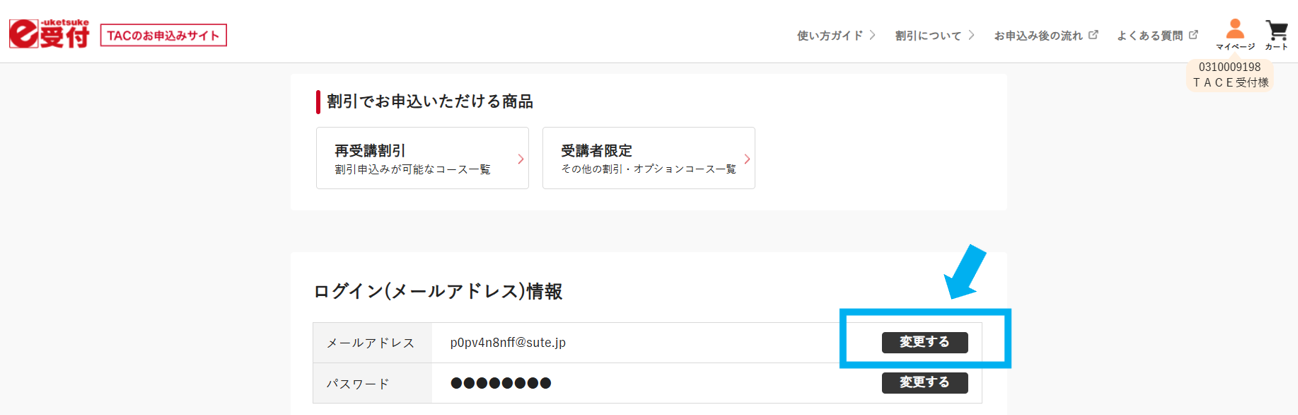Open the 再受講割引 course list card
Viewport: 1298px width, 415px height.
(421, 158)
